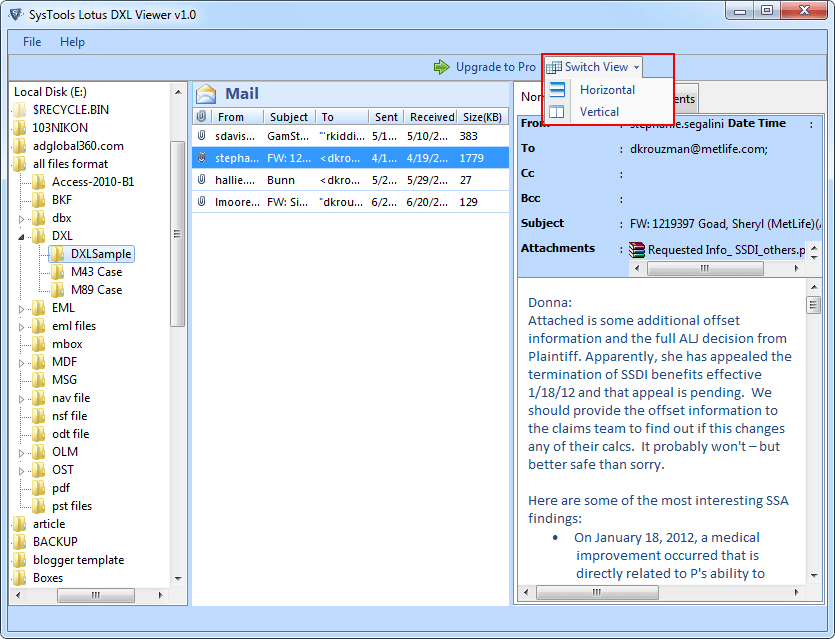Select Horizontal from the Switch View menu
Screen dimensions: 835x639
coord(608,90)
